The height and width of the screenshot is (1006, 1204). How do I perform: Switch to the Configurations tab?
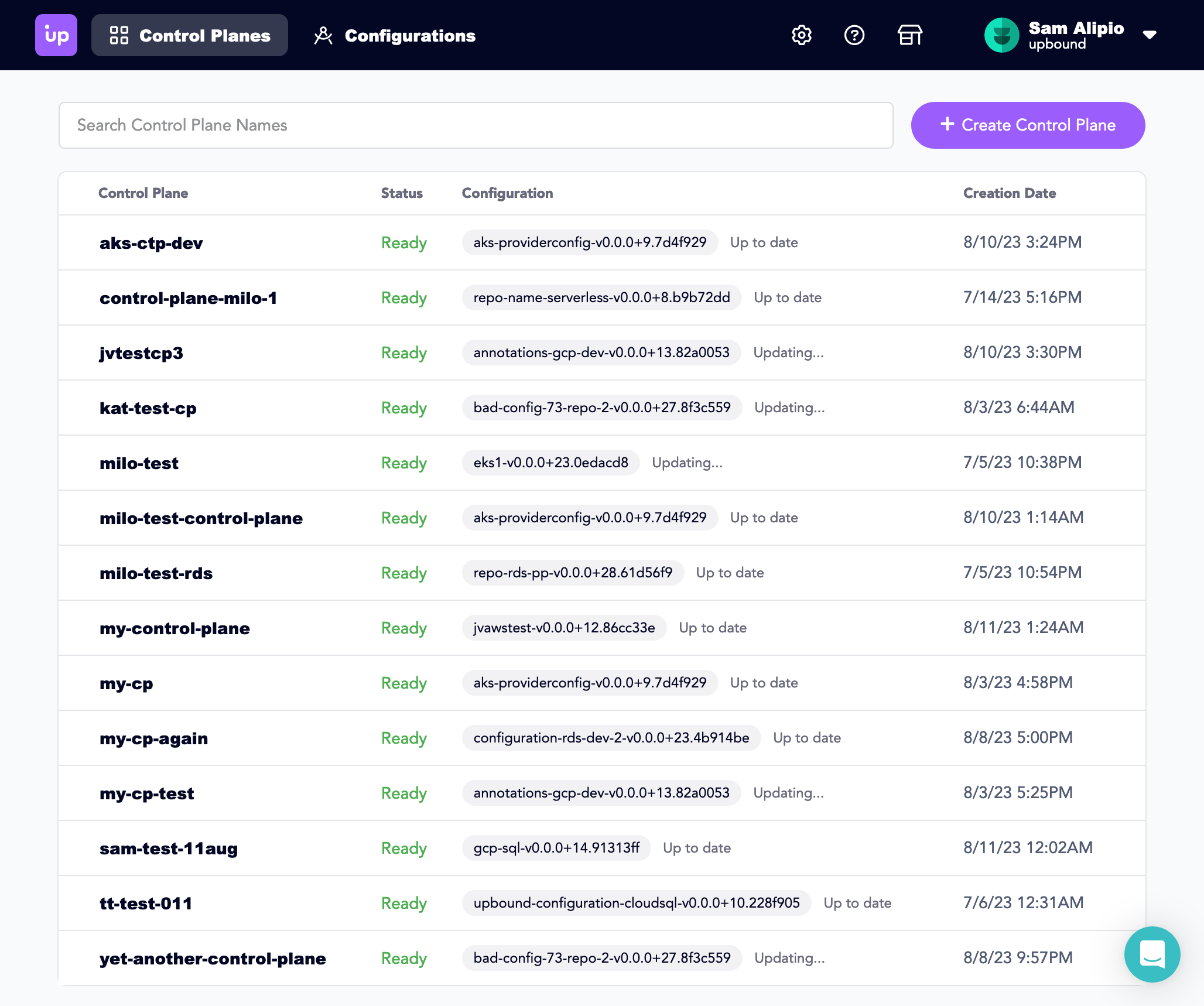[409, 36]
